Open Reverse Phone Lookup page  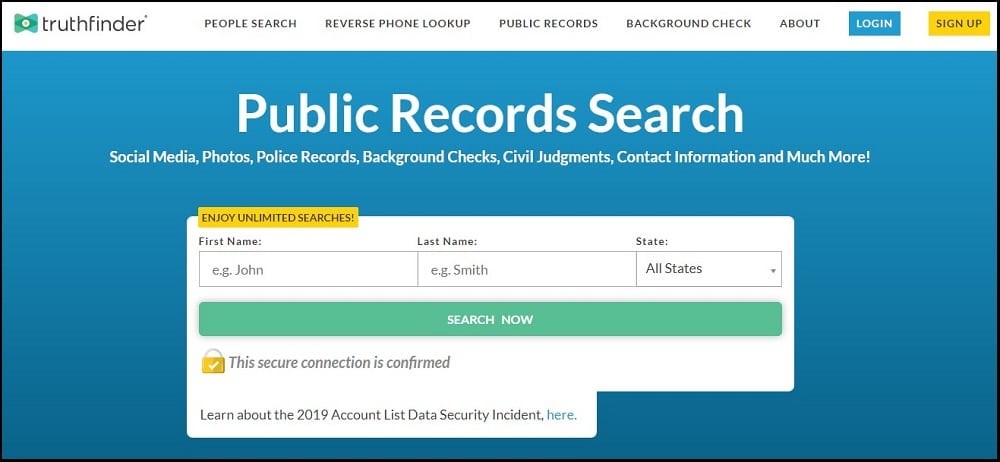(x=397, y=24)
